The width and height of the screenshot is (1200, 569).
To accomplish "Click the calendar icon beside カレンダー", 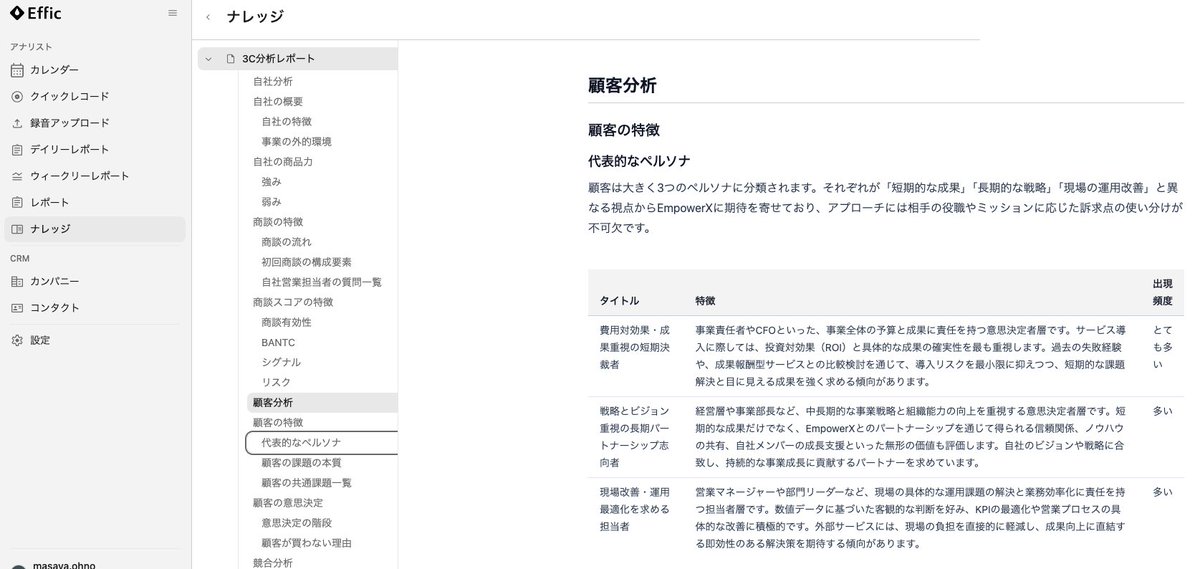I will [x=17, y=70].
